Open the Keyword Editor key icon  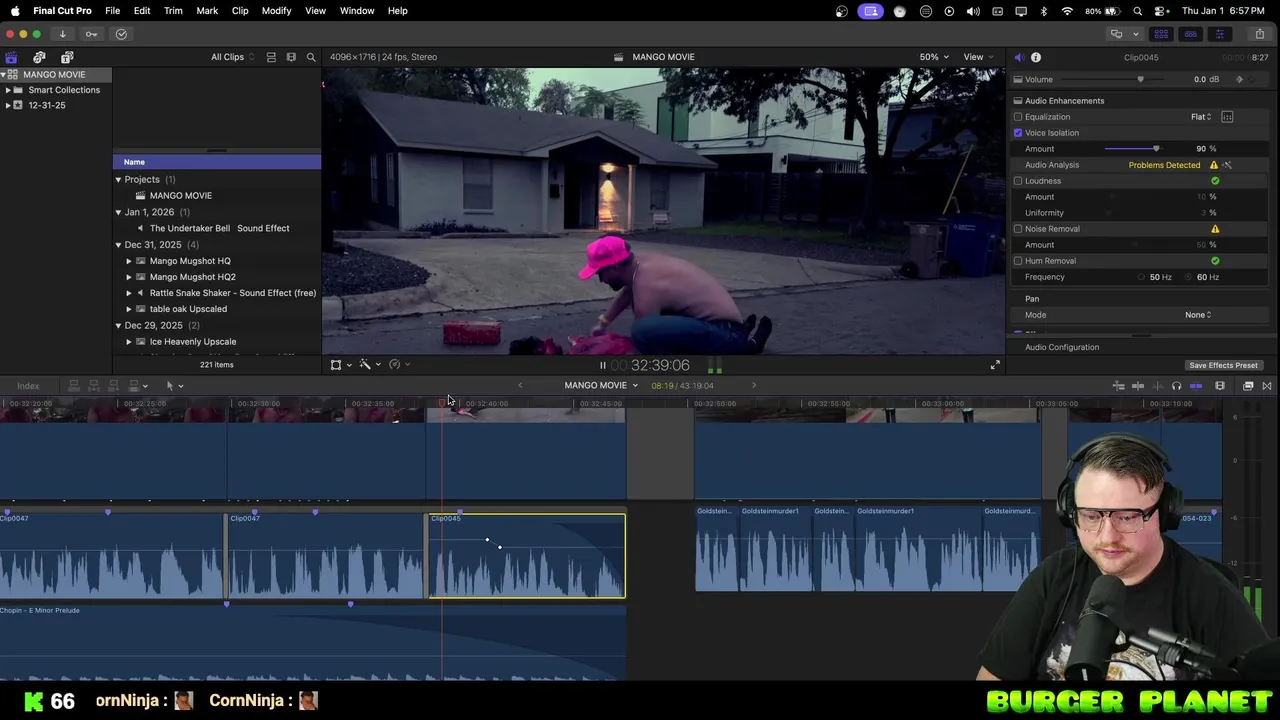pyautogui.click(x=91, y=34)
